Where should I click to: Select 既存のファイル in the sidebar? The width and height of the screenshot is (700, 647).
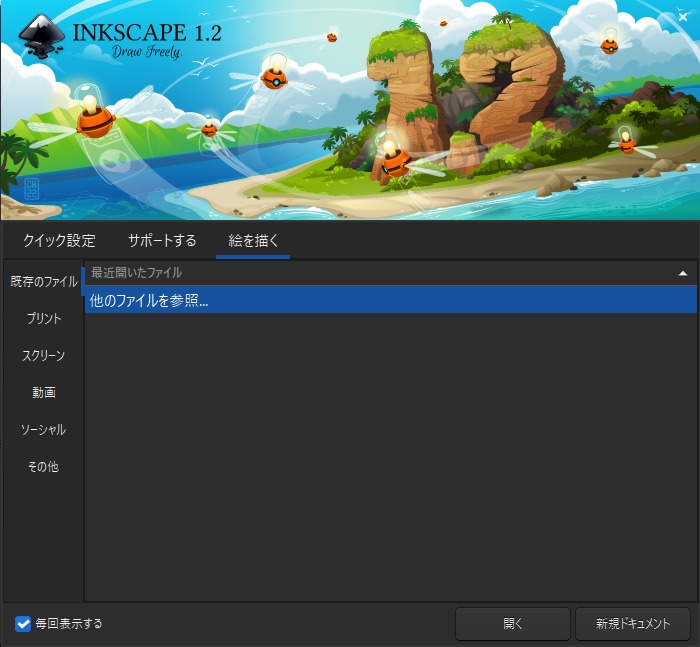pyautogui.click(x=44, y=281)
